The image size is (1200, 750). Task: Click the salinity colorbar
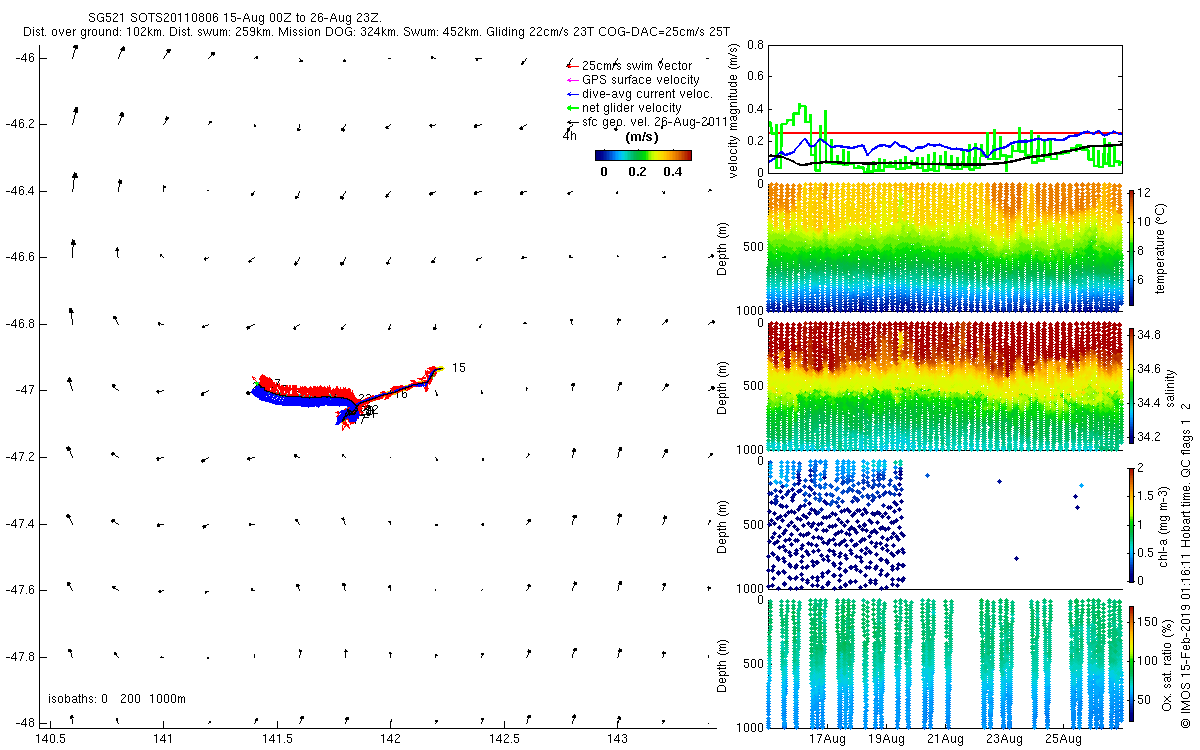point(1132,386)
